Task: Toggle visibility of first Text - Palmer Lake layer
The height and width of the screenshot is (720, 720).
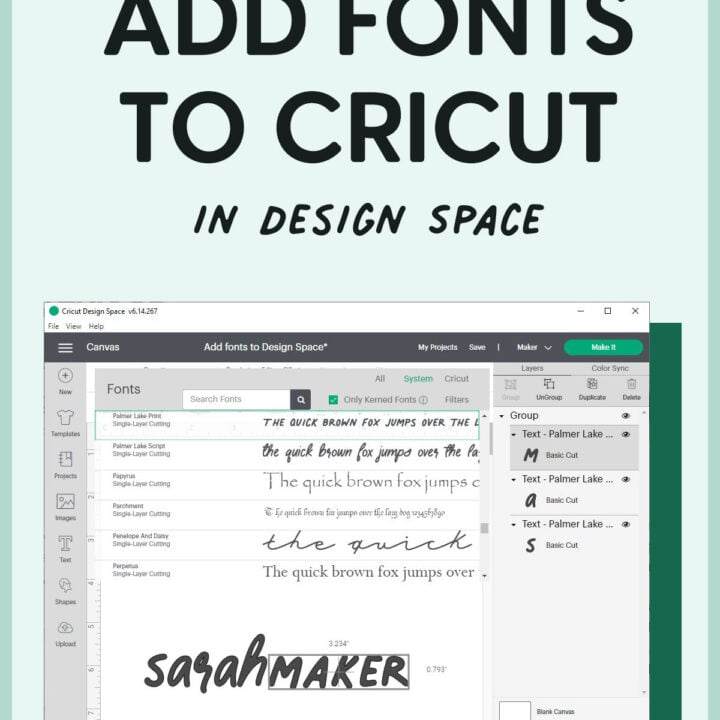Action: click(x=625, y=434)
